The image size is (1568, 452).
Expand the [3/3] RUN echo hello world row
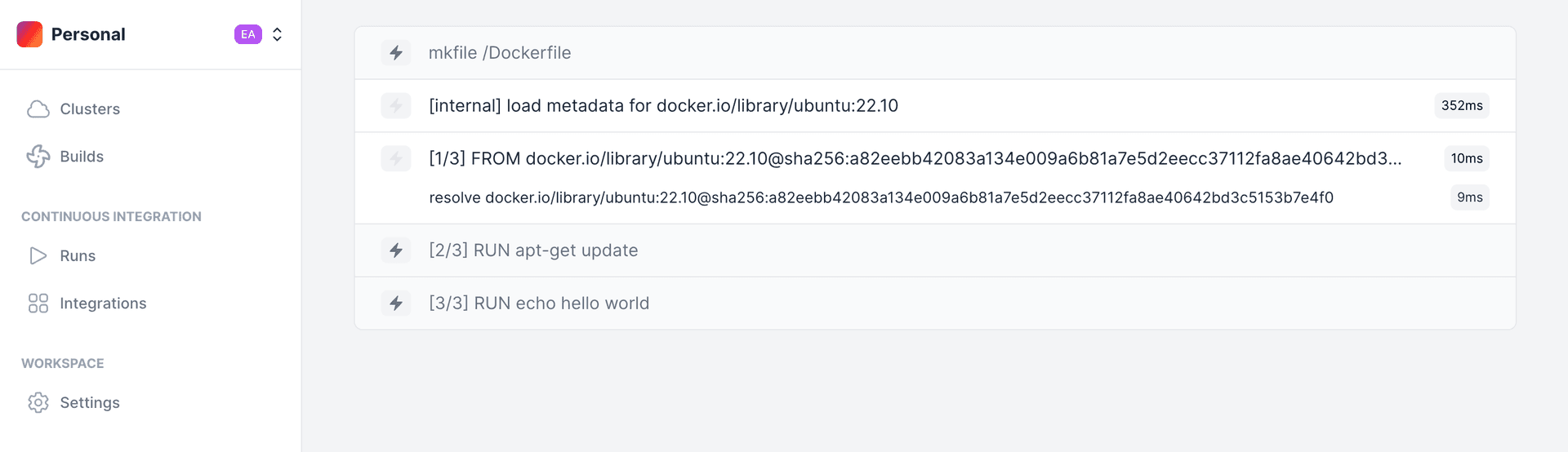pyautogui.click(x=935, y=304)
